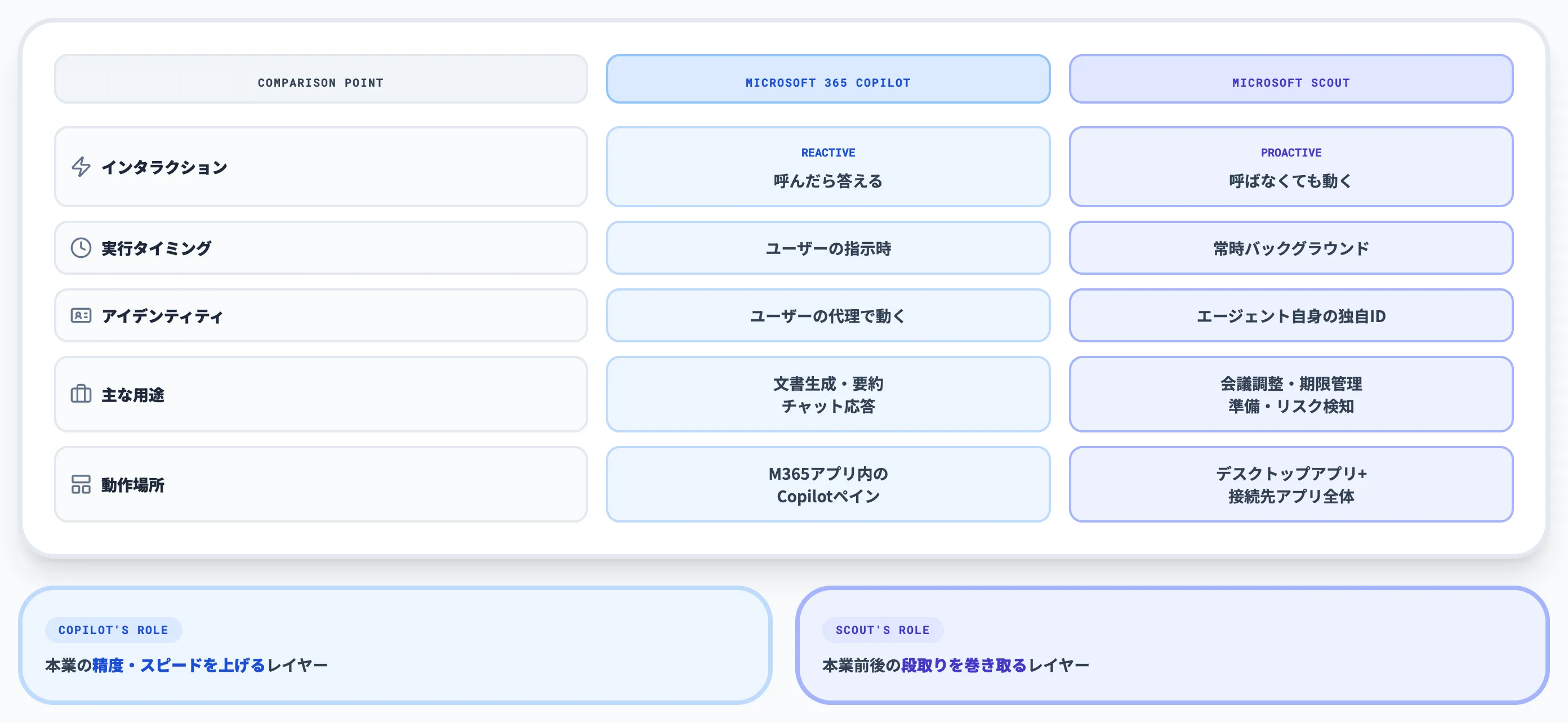Click the チャット応答 text
This screenshot has width=1568, height=723.
tap(828, 406)
